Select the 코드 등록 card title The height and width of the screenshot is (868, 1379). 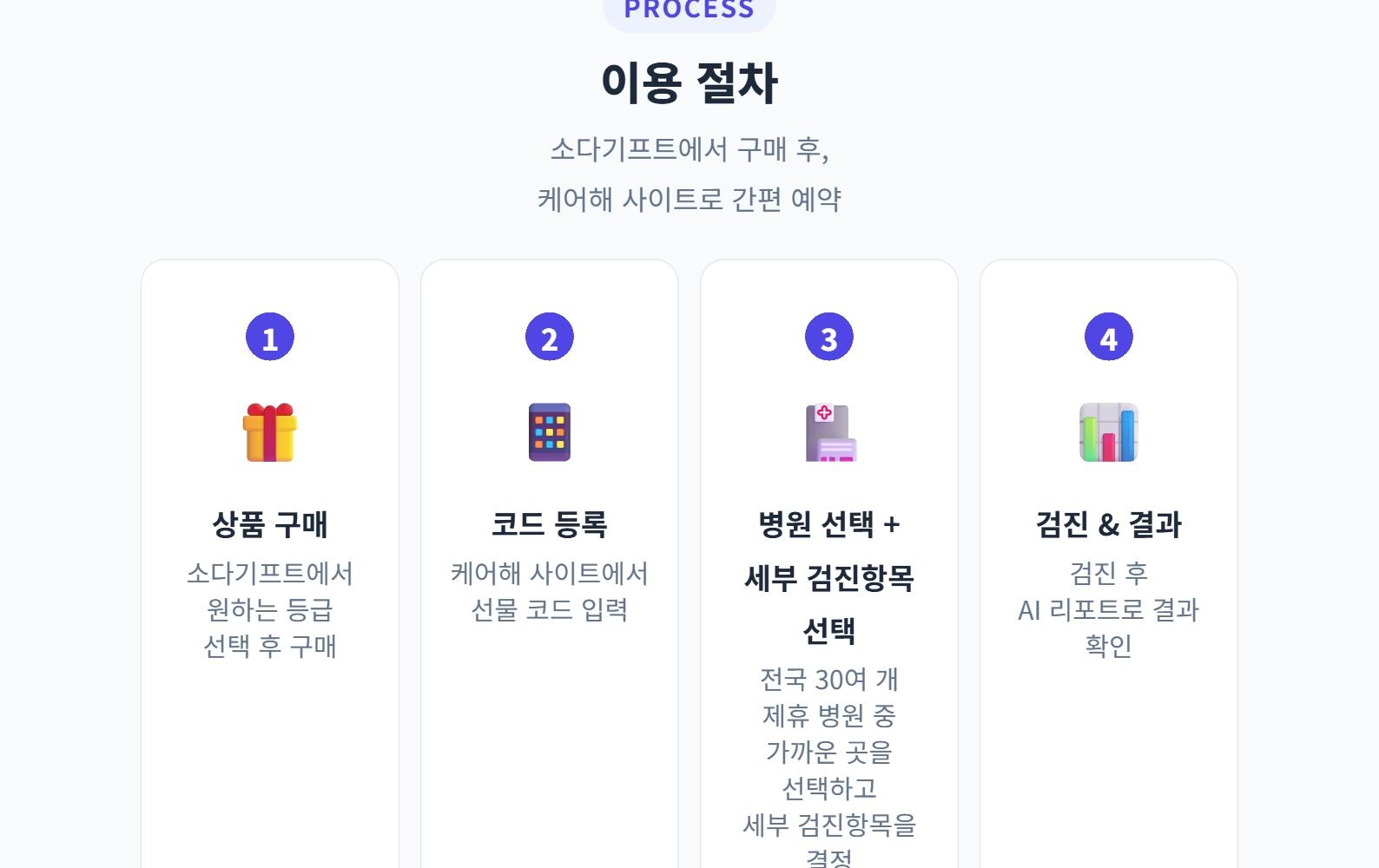(550, 524)
